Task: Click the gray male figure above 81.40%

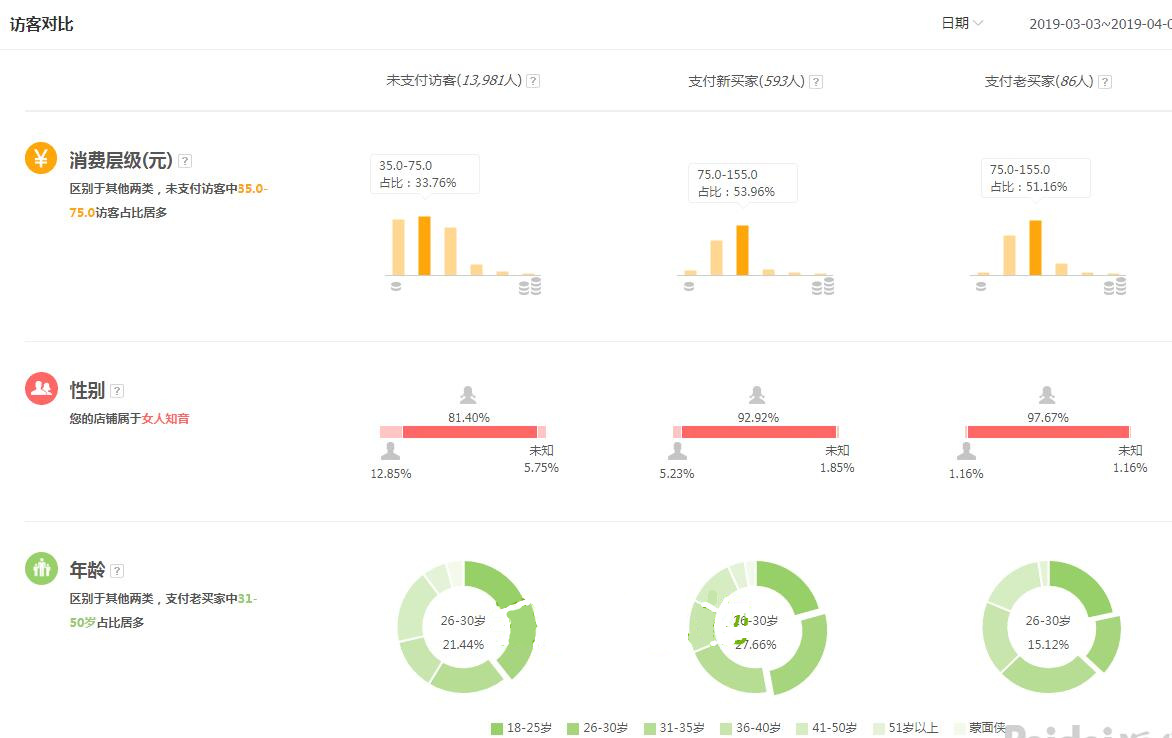Action: (468, 393)
